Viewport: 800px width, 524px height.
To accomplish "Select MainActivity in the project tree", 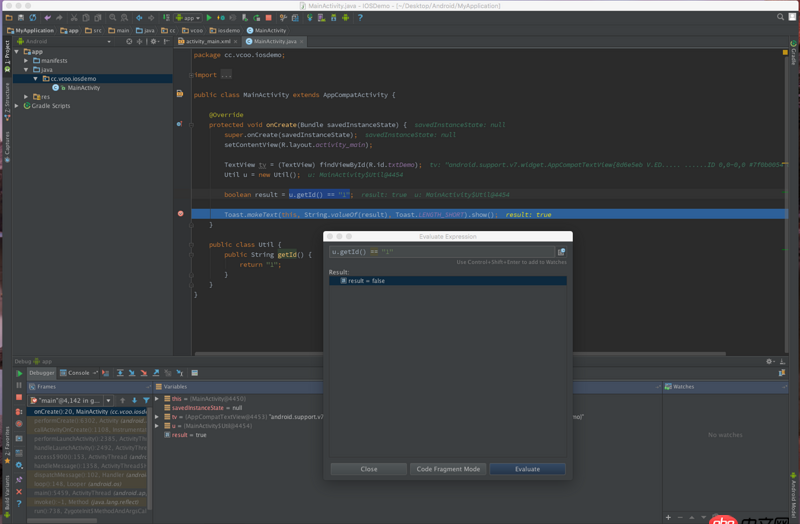I will 84,88.
